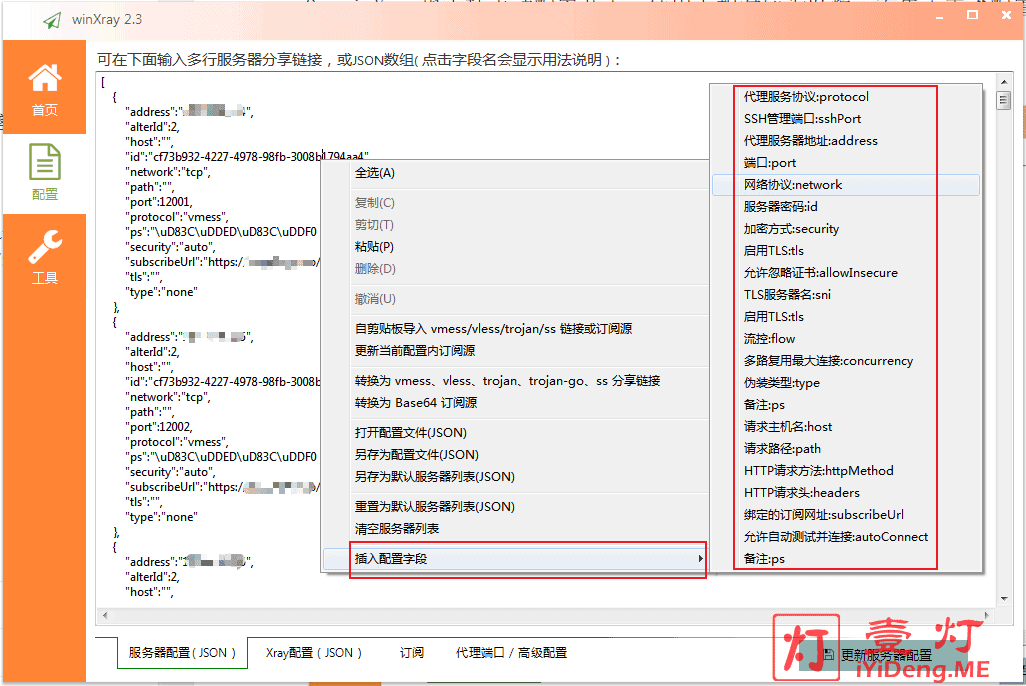Screen dimensions: 1026x686
Task: Click the vertical scrollbar thumb
Action: click(1004, 101)
